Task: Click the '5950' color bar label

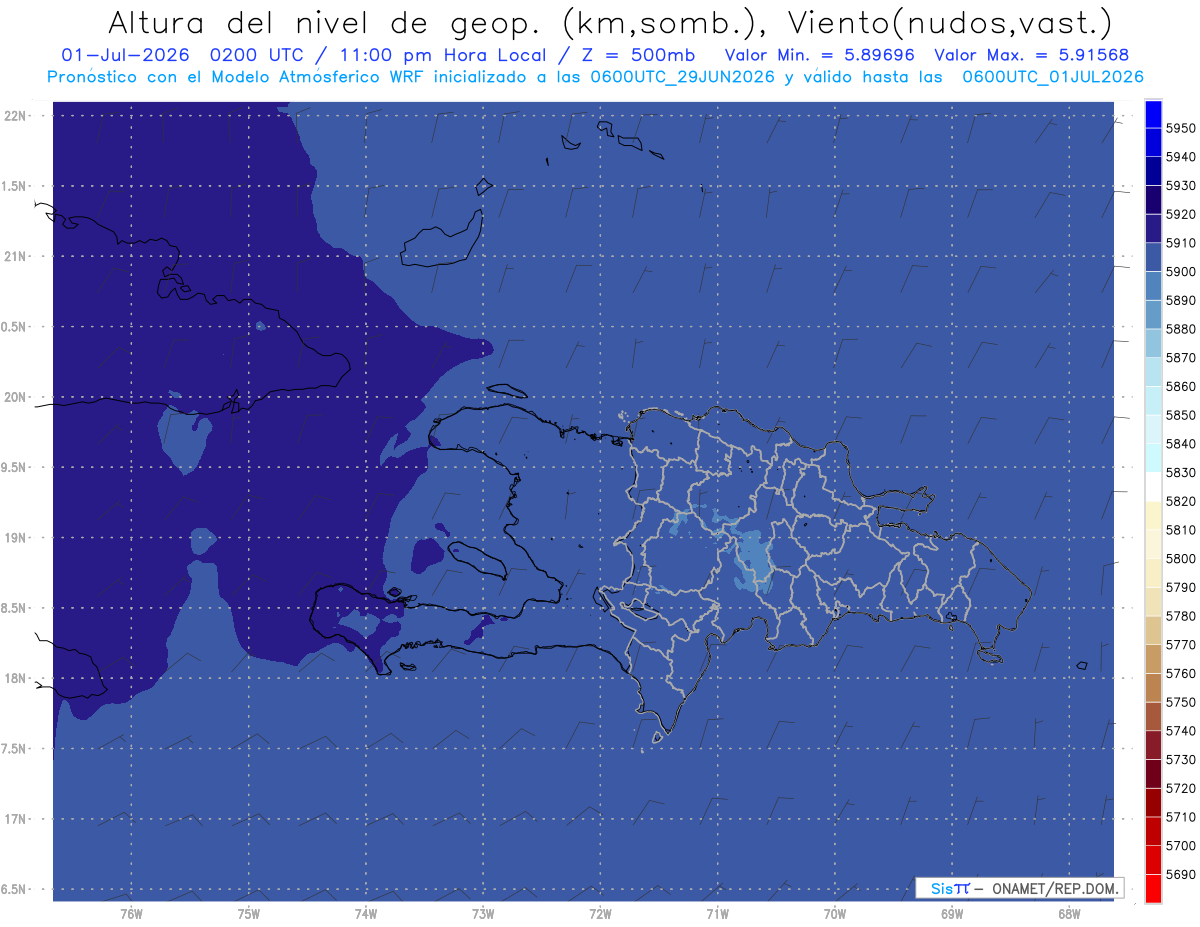Action: [1181, 128]
